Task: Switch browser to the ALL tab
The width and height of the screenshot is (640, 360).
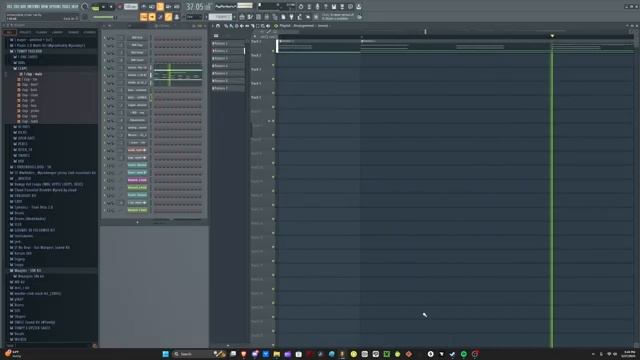Action: (9, 32)
